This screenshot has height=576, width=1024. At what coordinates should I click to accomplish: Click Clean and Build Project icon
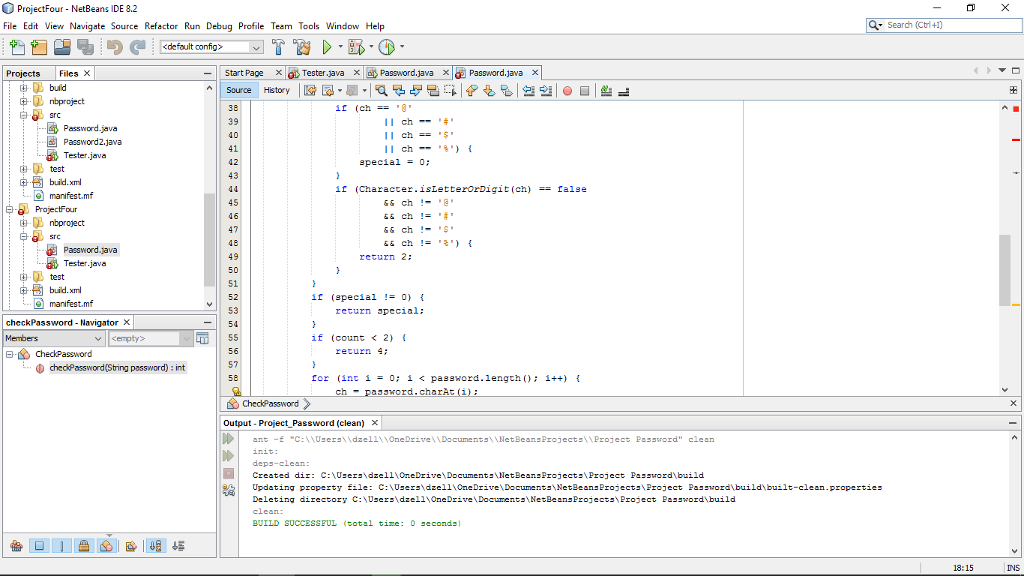coord(301,47)
